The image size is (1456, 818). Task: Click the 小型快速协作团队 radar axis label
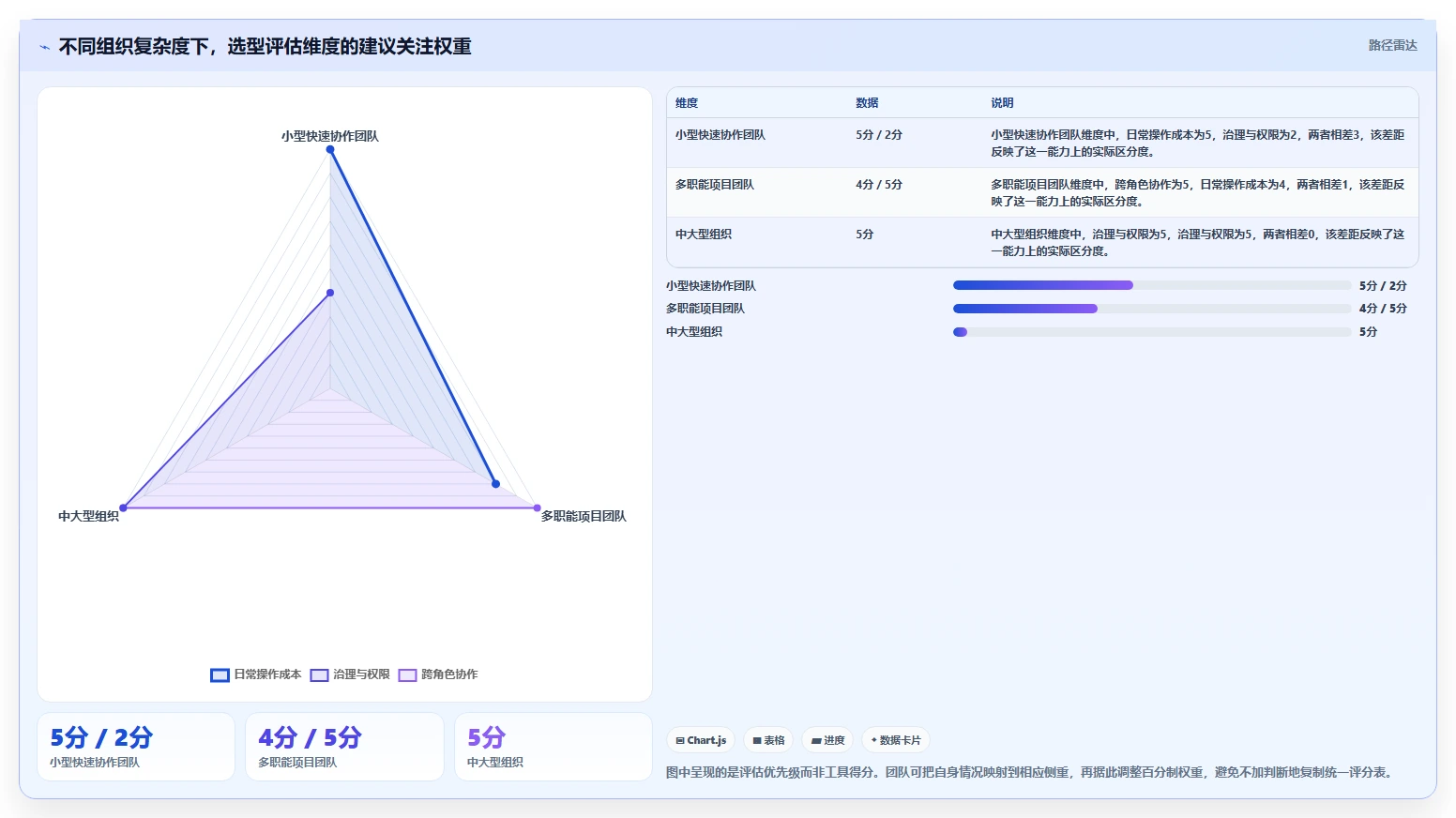point(330,136)
